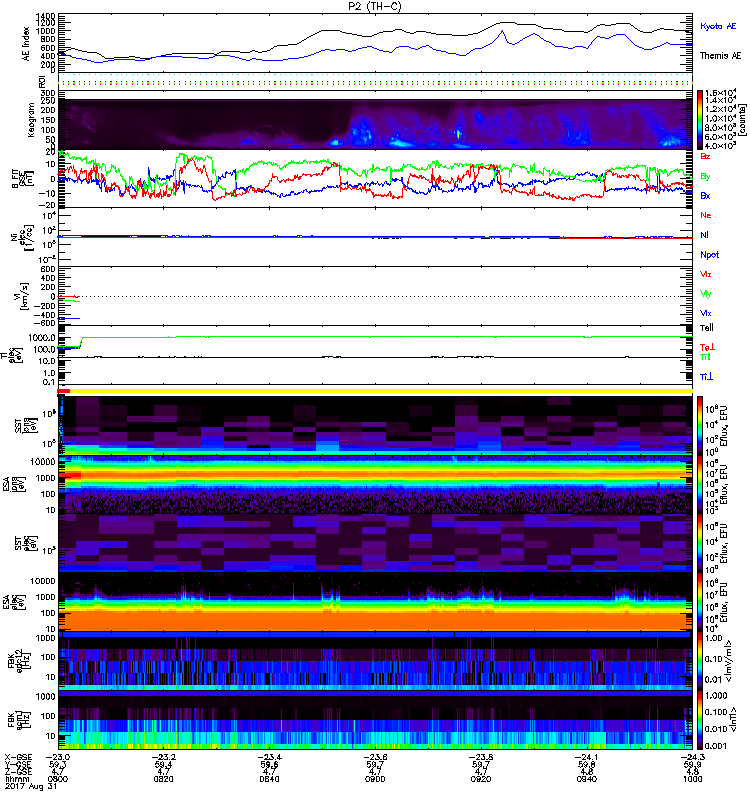Select the red Te-perpendicular legend label
Image resolution: width=750 pixels, height=800 pixels.
pyautogui.click(x=708, y=347)
